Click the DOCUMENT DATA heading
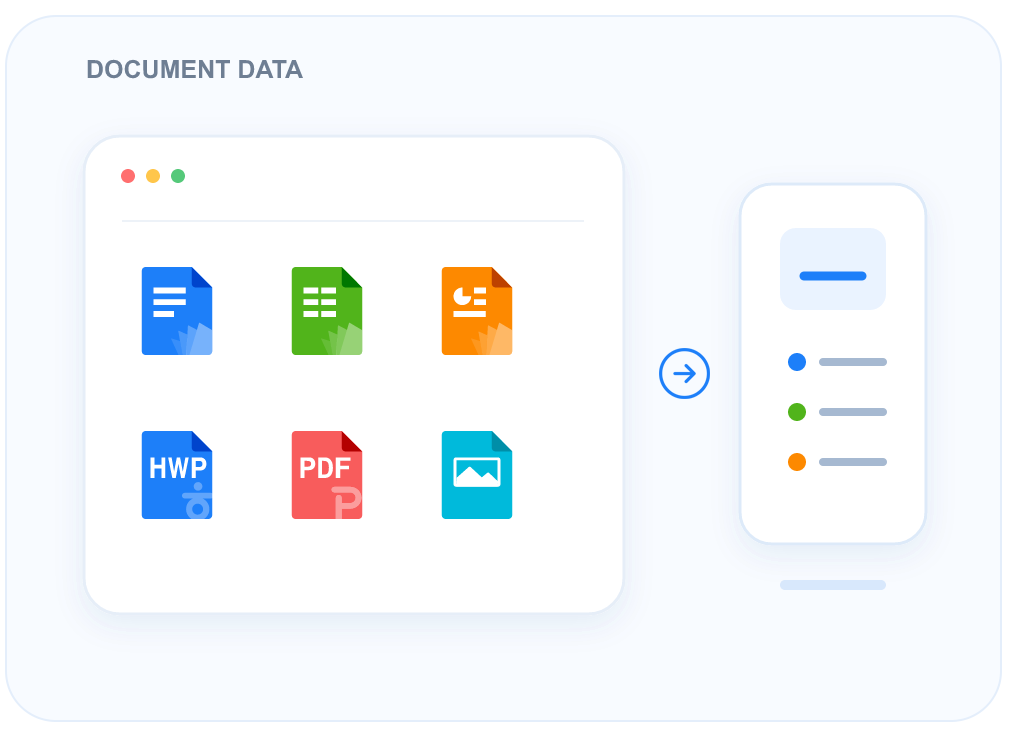This screenshot has height=730, width=1010. (195, 70)
